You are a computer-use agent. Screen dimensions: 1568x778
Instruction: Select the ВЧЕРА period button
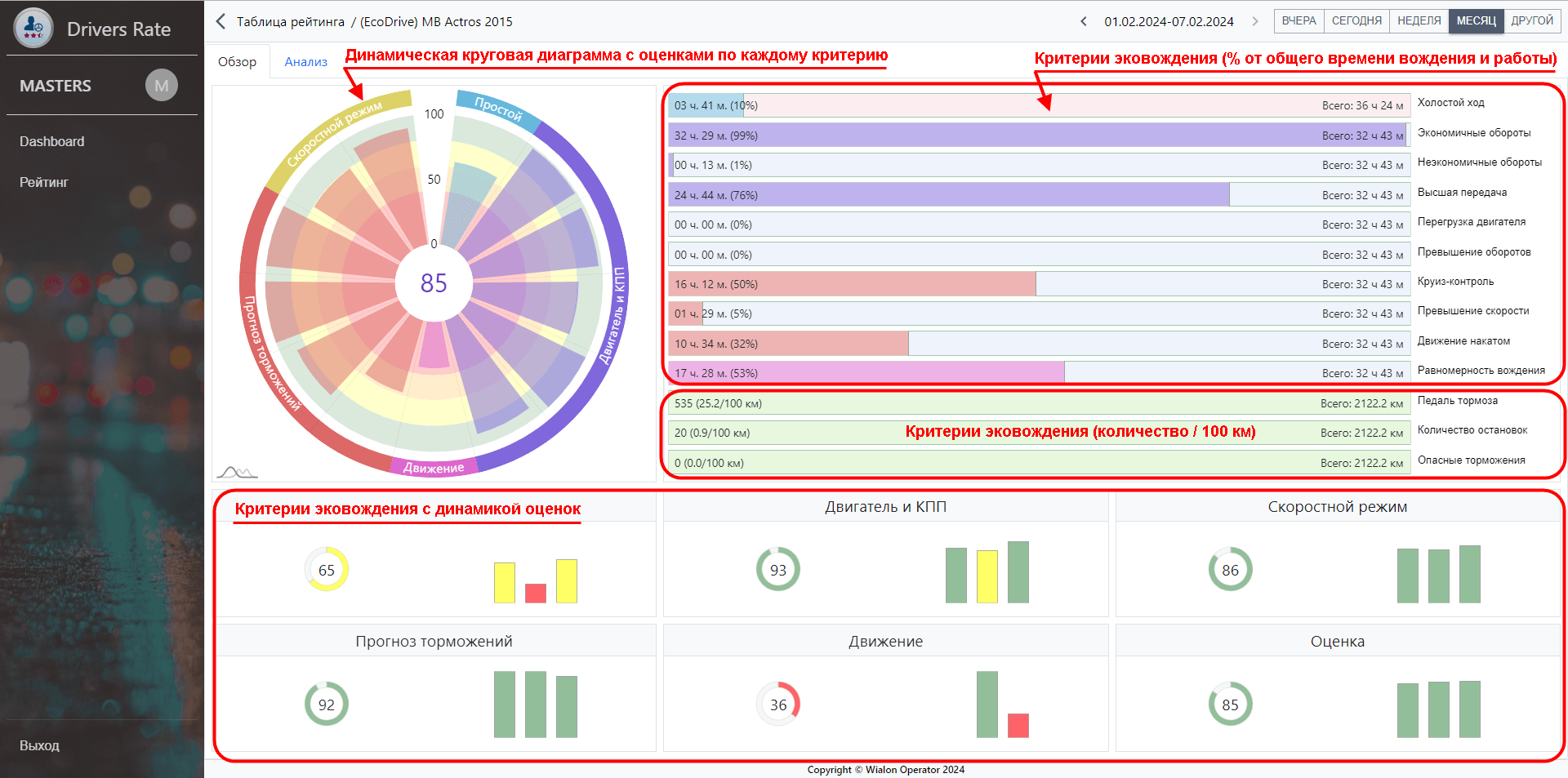[x=1298, y=21]
